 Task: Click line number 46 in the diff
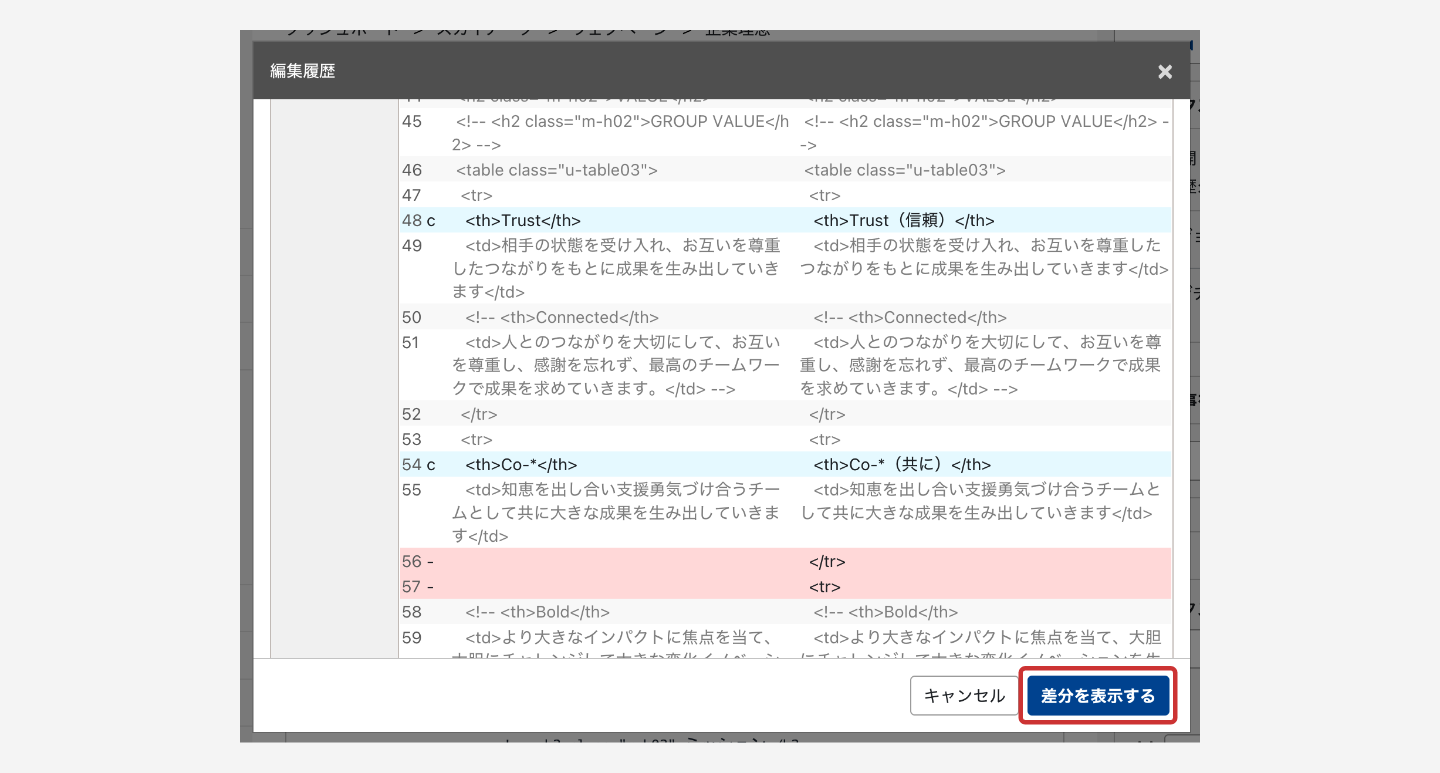click(x=412, y=170)
